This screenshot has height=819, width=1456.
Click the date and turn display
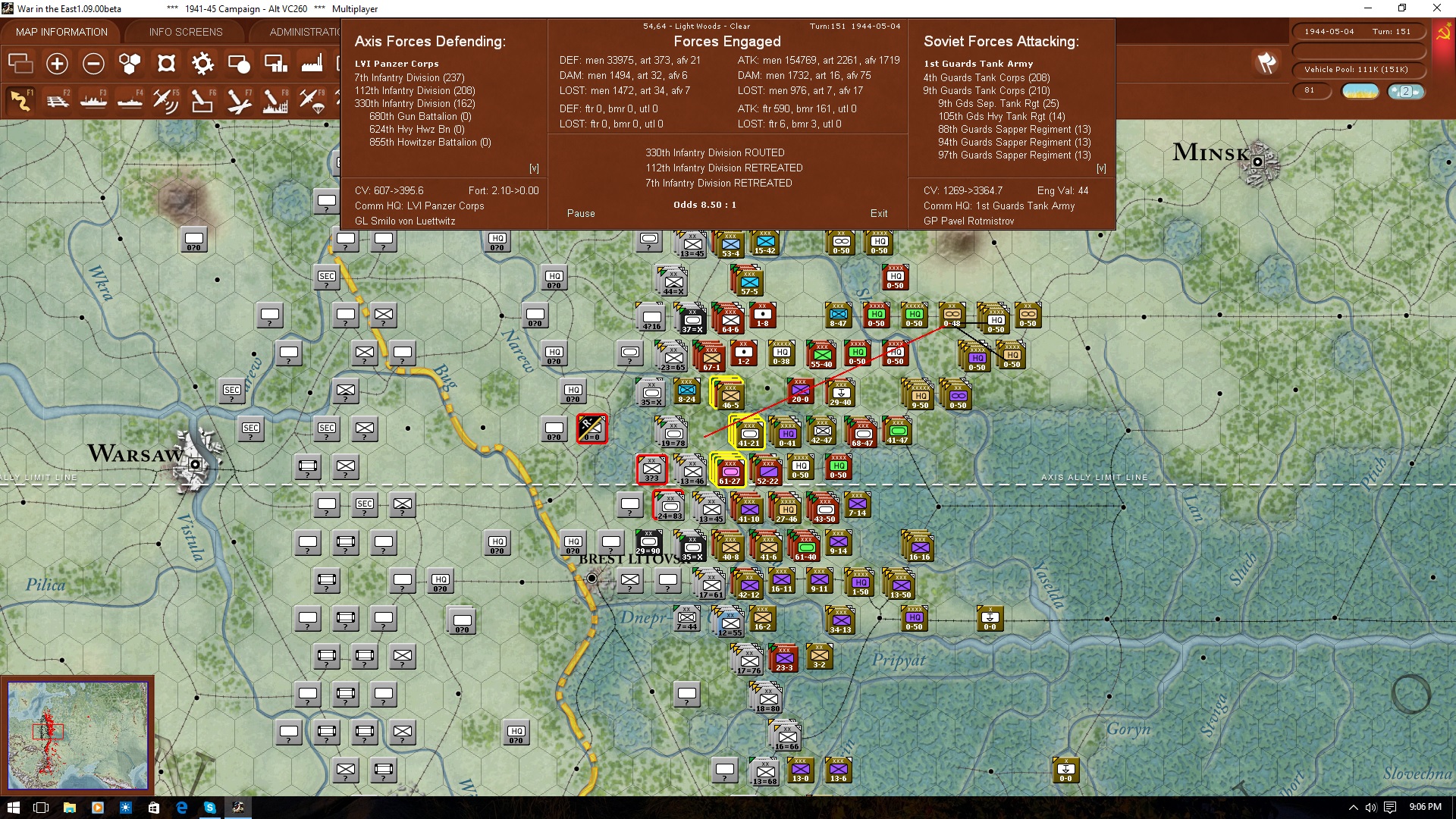click(x=1357, y=31)
